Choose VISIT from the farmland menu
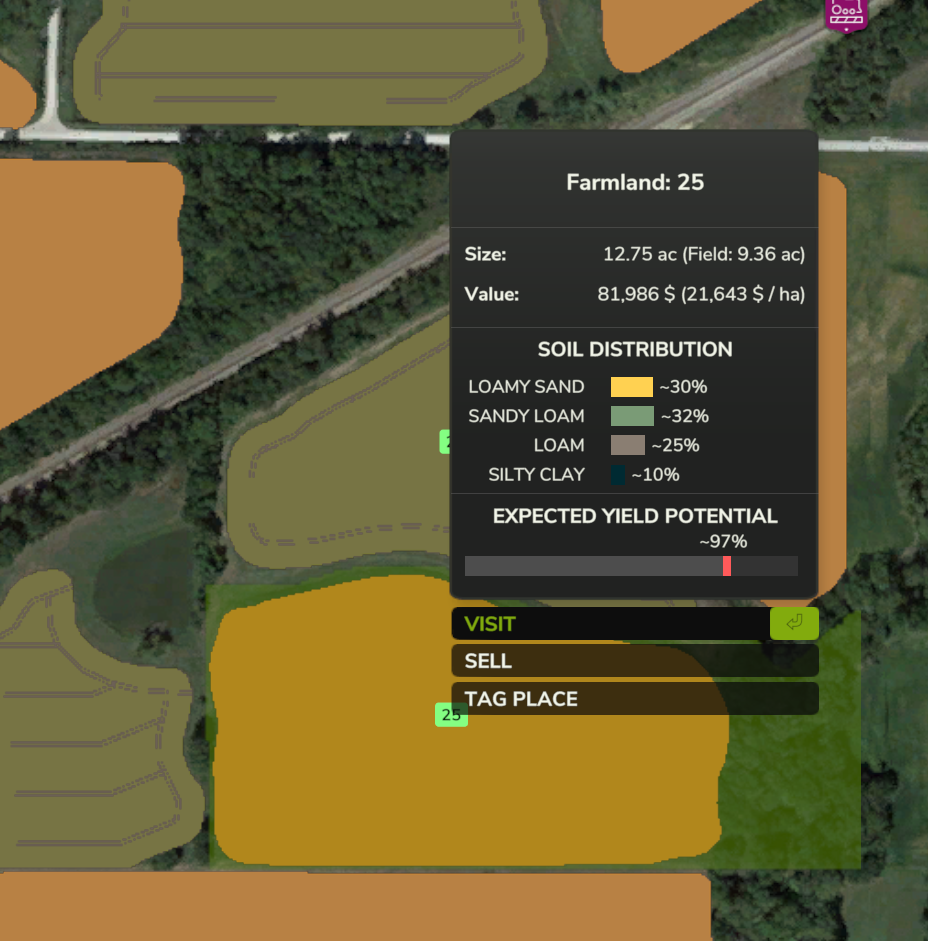This screenshot has width=928, height=941. [610, 624]
